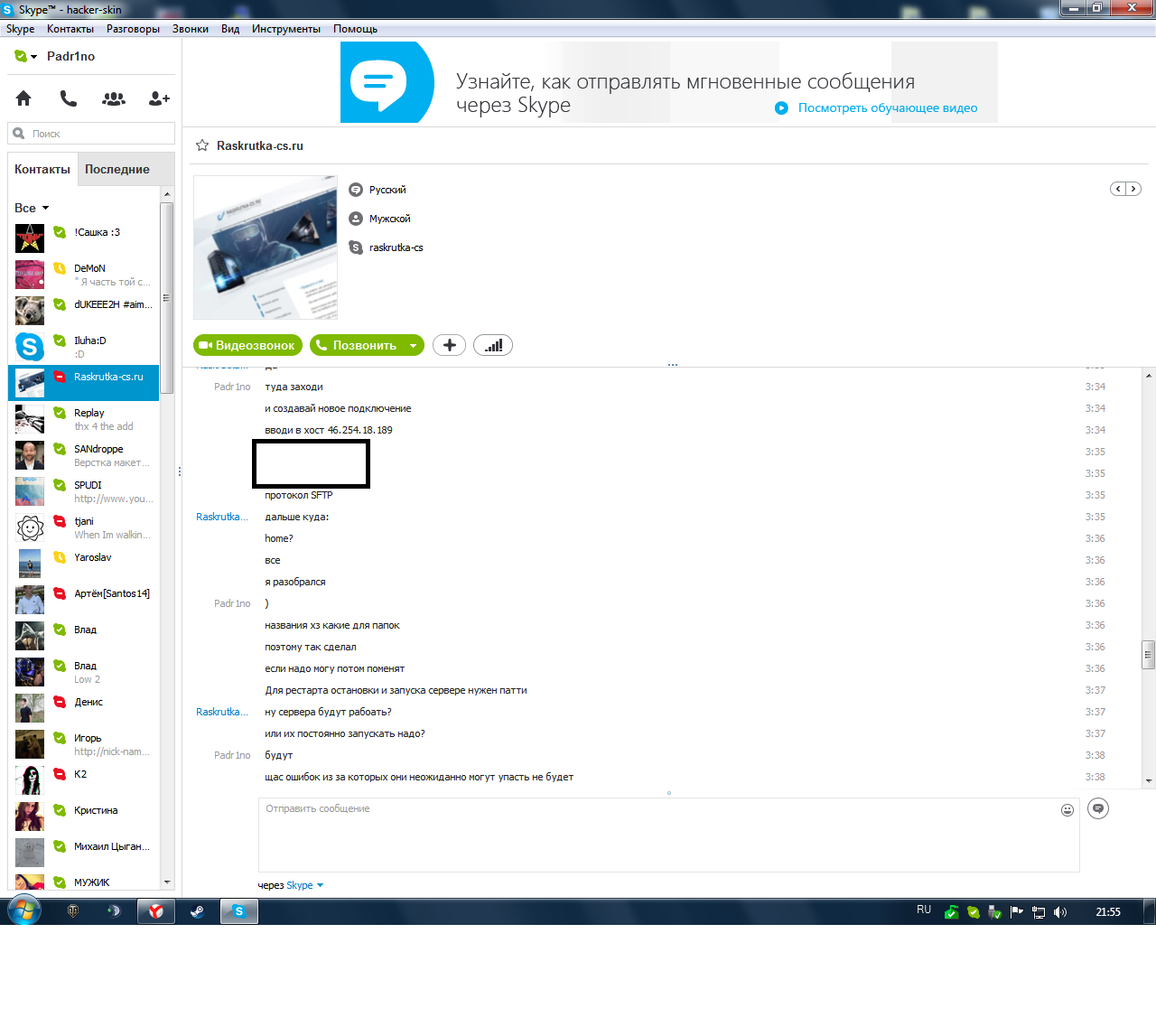
Task: Follow the Посмотреть обучающее видео link
Action: click(888, 107)
